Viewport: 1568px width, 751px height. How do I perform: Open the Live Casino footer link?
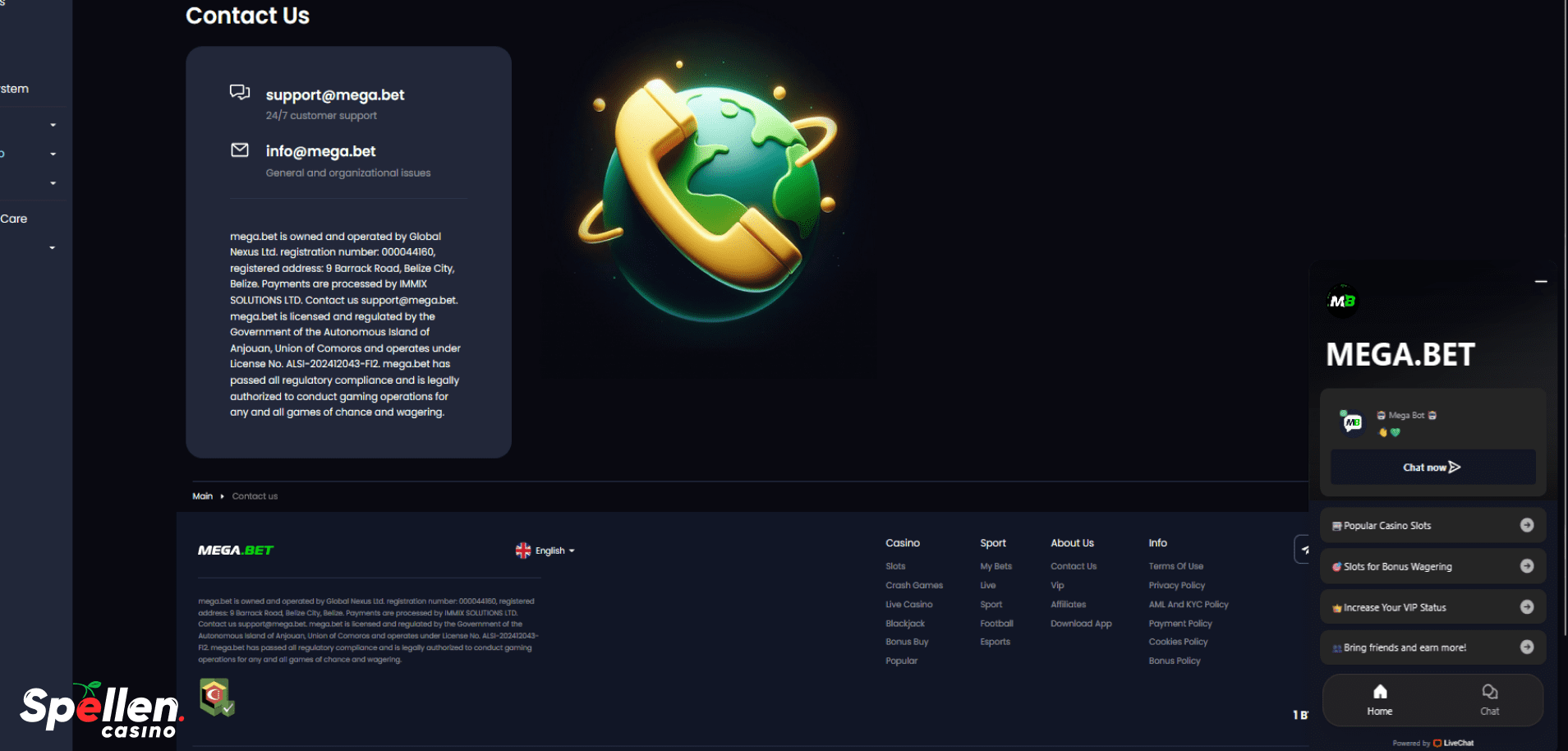(908, 604)
